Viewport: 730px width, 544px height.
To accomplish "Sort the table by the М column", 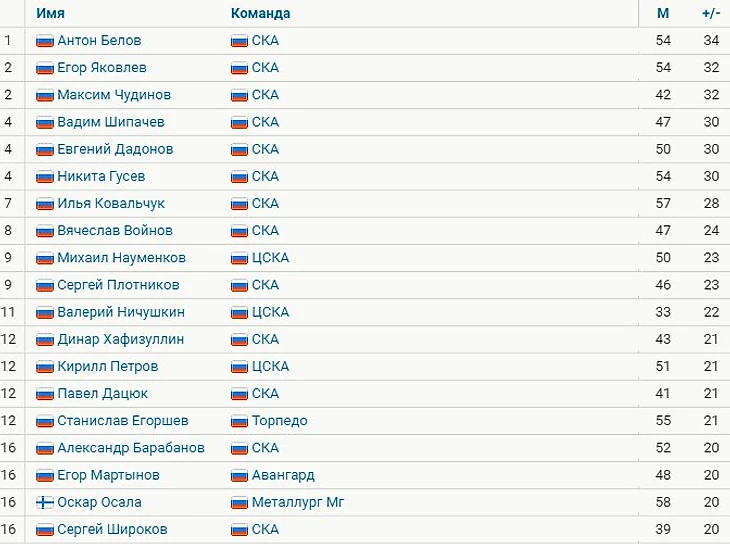I will click(663, 13).
